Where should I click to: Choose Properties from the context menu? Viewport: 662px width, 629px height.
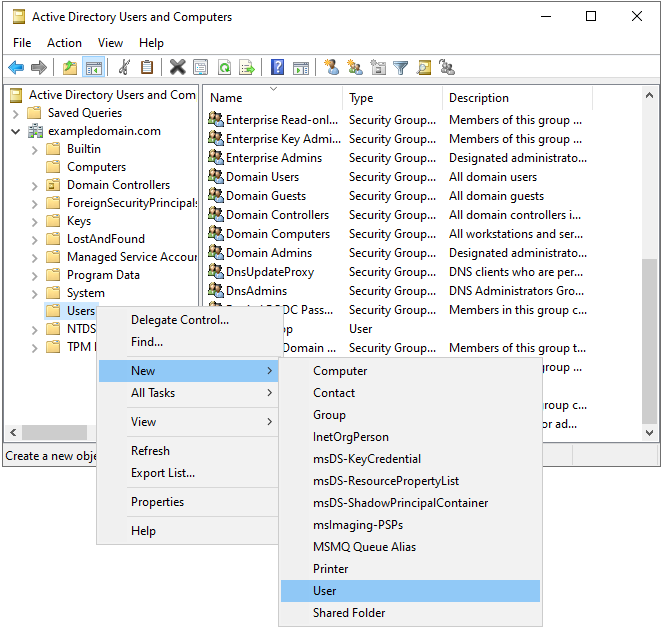point(188,502)
